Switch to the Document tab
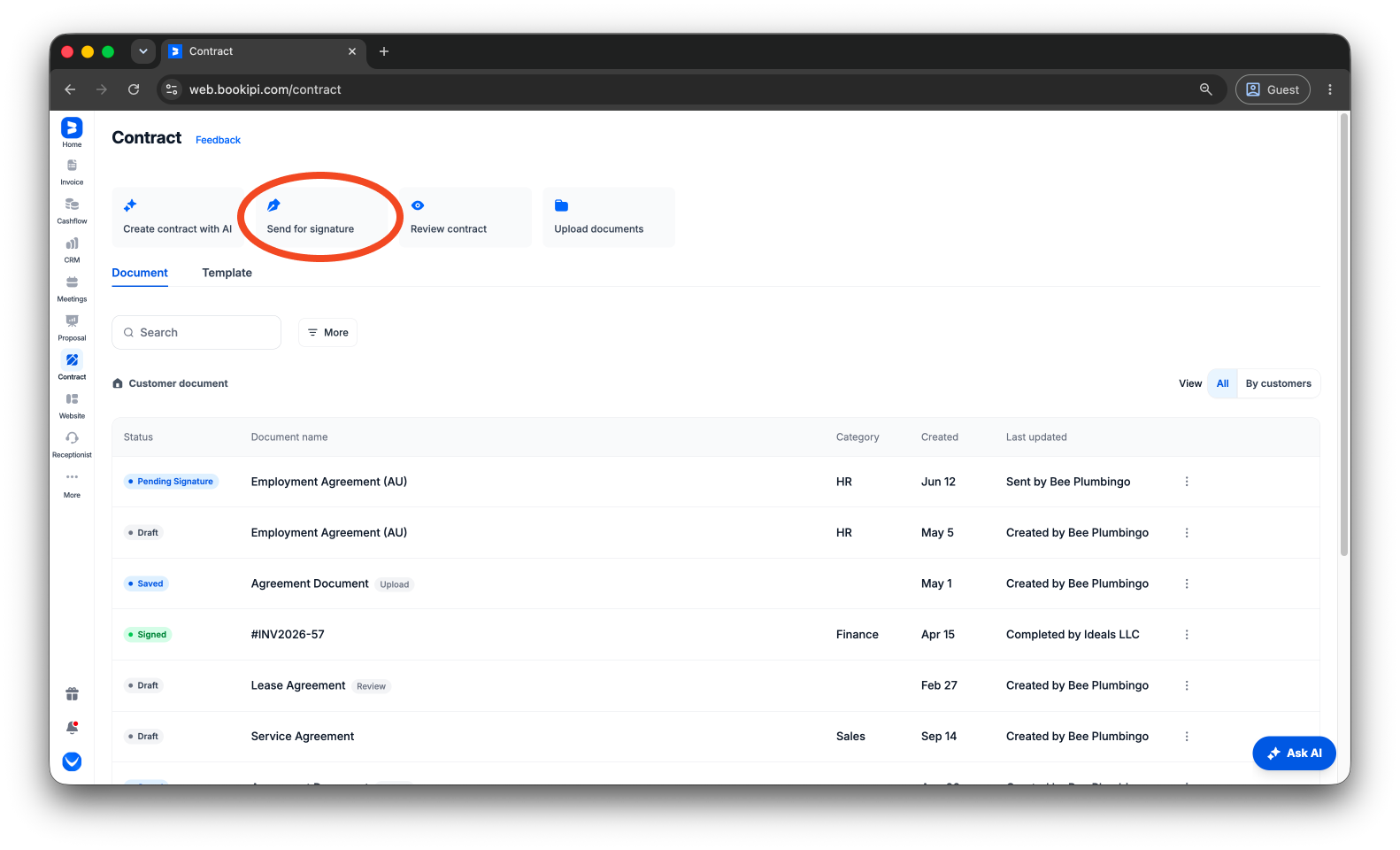Screen dimensions: 1400x850 tap(140, 273)
